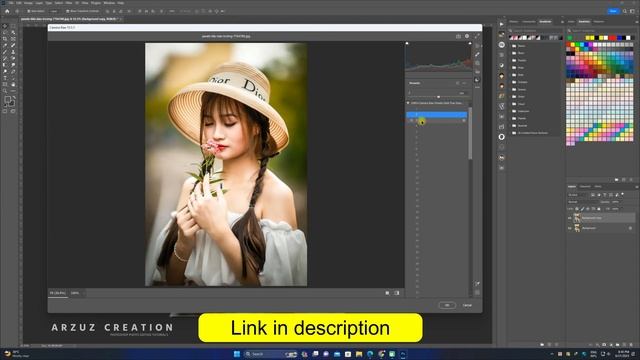This screenshot has width=640, height=360.
Task: Click the Actions play icon in collapsed panel strip
Action: (502, 24)
